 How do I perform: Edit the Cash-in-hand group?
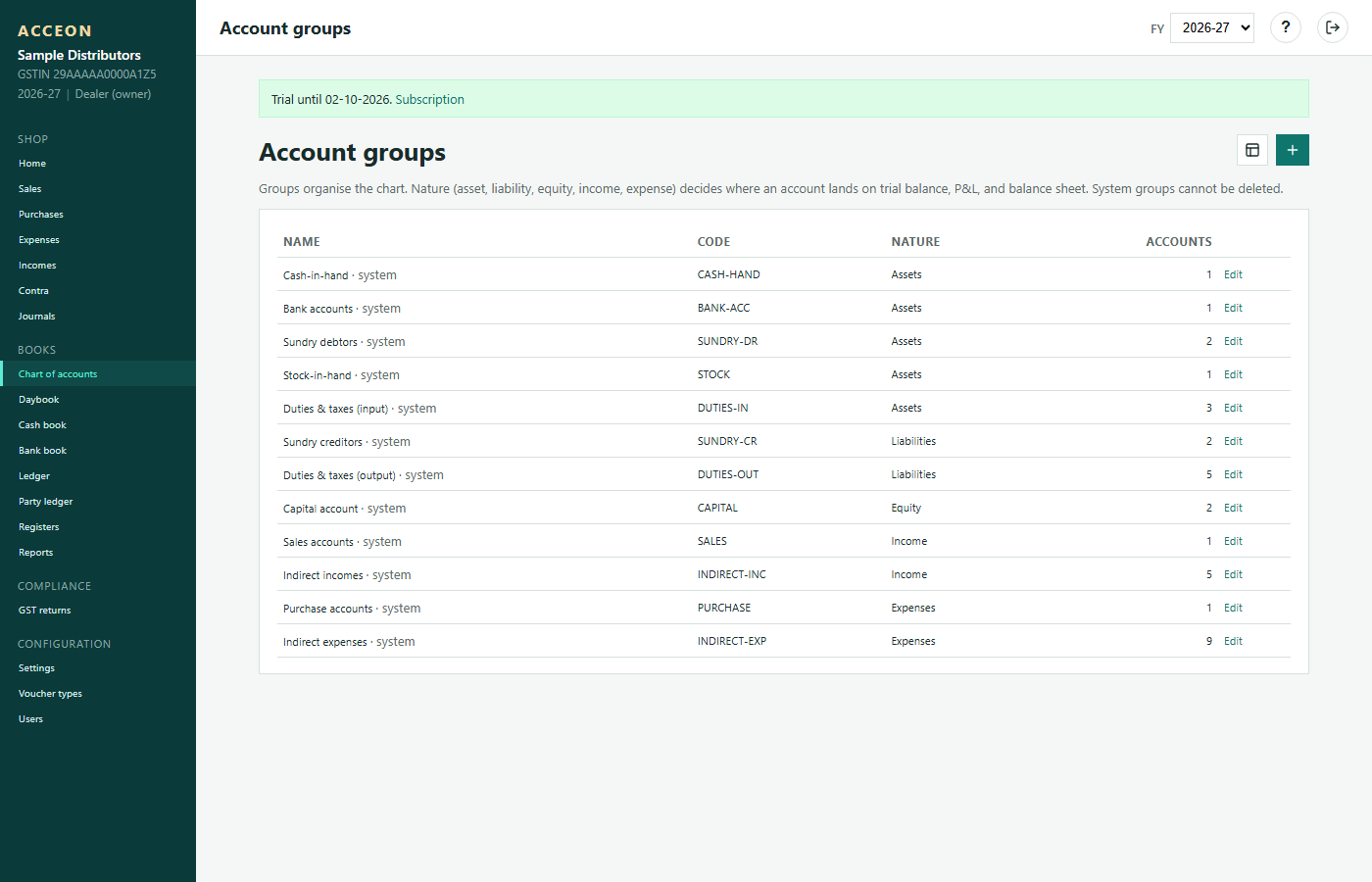(1233, 274)
